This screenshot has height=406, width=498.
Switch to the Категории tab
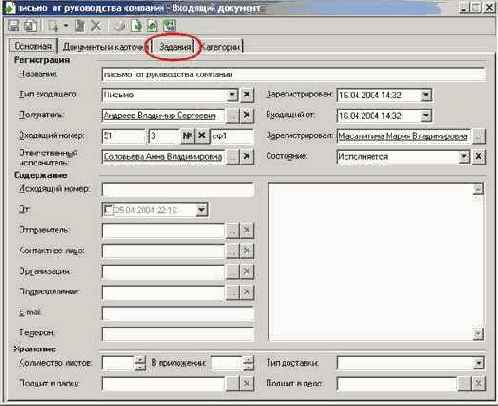(221, 47)
